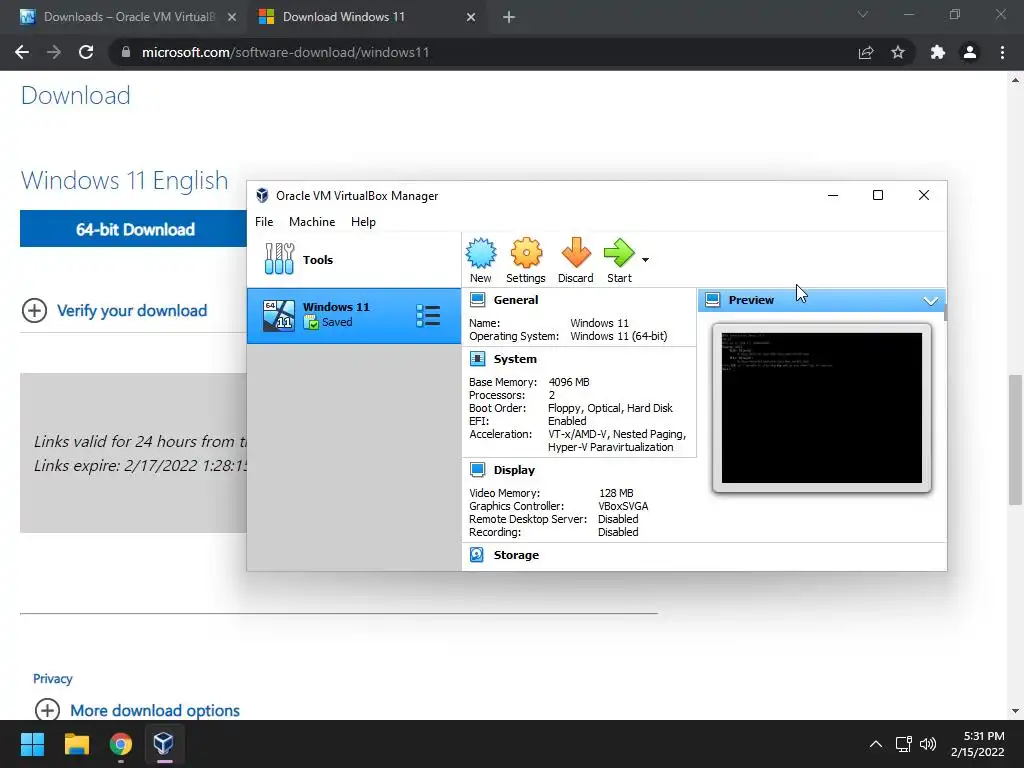
Task: Open the Chrome three-dot menu
Action: (x=1002, y=52)
